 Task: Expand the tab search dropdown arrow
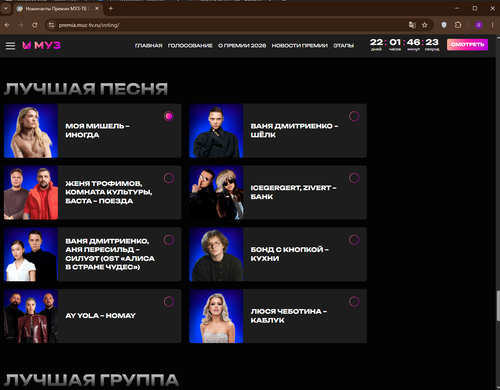click(x=6, y=9)
